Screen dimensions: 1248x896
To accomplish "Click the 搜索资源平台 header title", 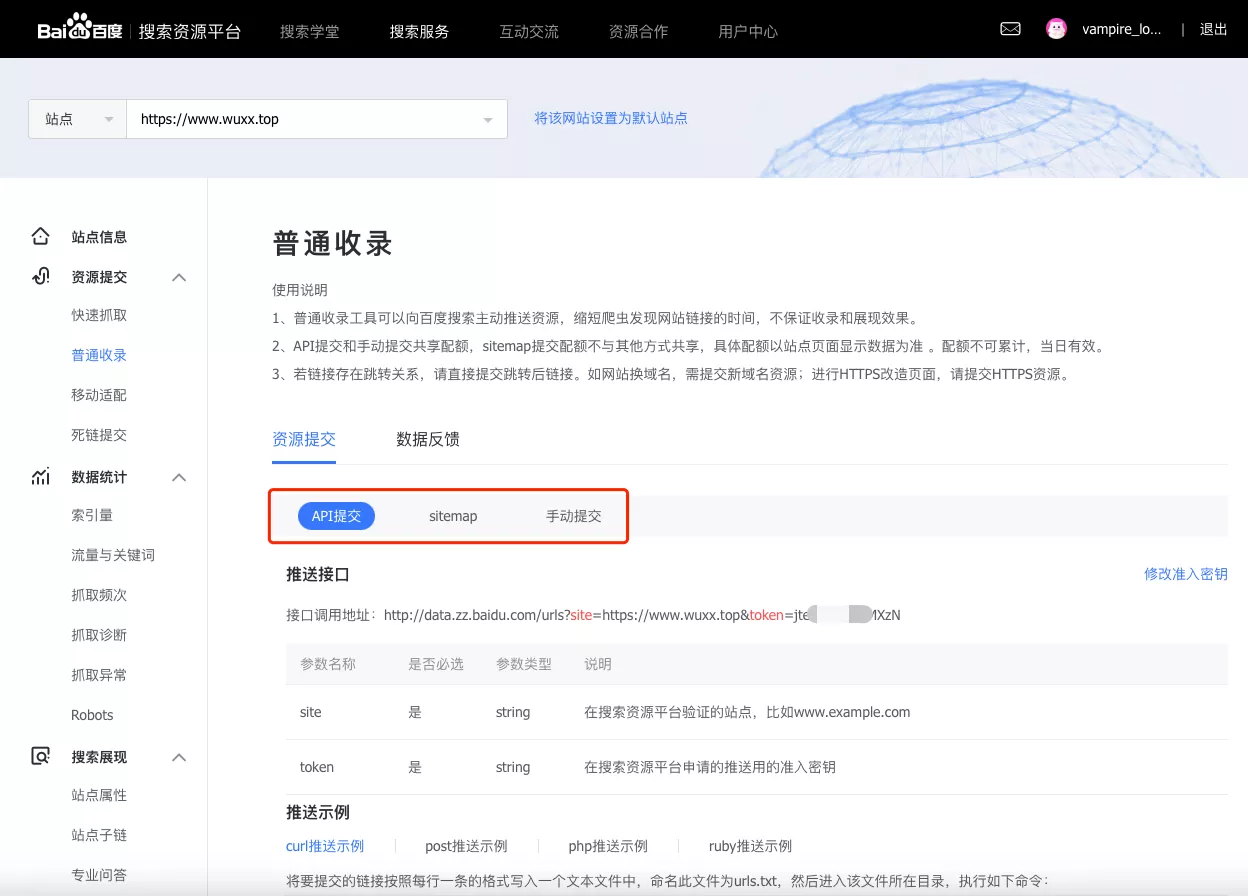I will pos(190,31).
